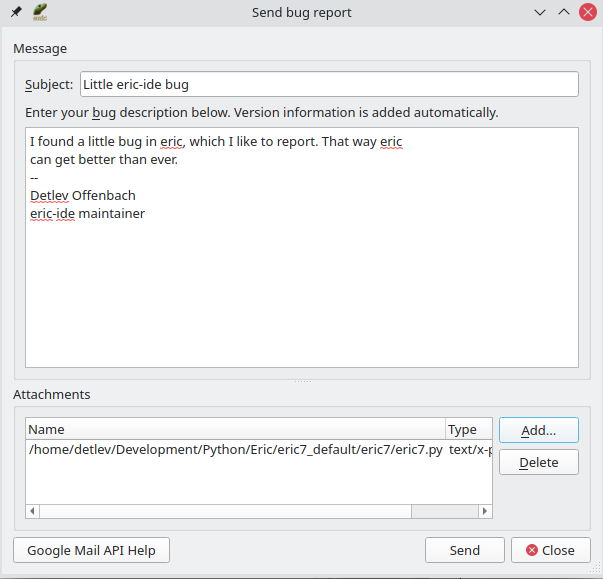Click the Close button at the bottom
Viewport: 603px width, 579px height.
tap(550, 550)
